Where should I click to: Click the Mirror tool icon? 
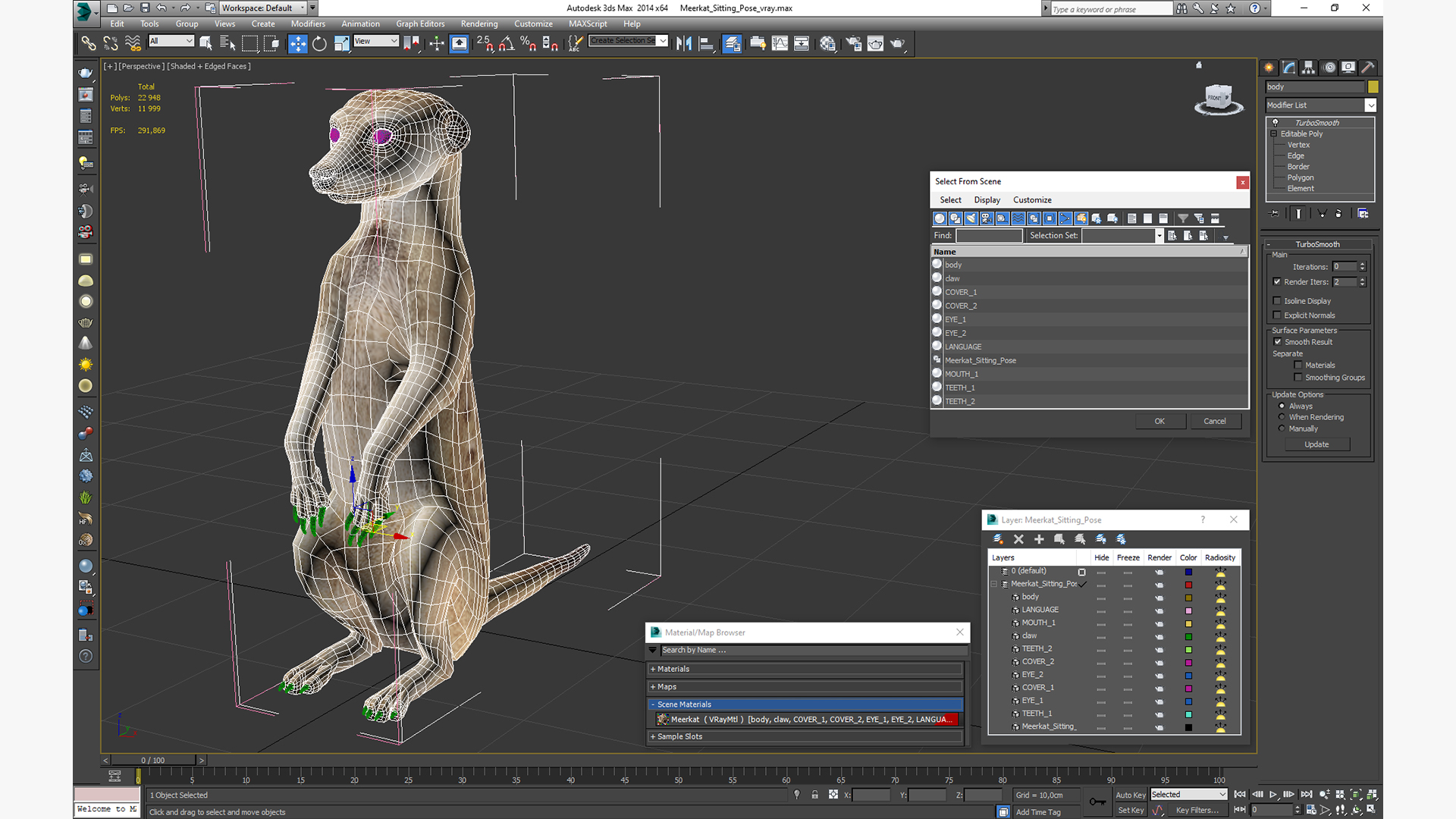(684, 44)
